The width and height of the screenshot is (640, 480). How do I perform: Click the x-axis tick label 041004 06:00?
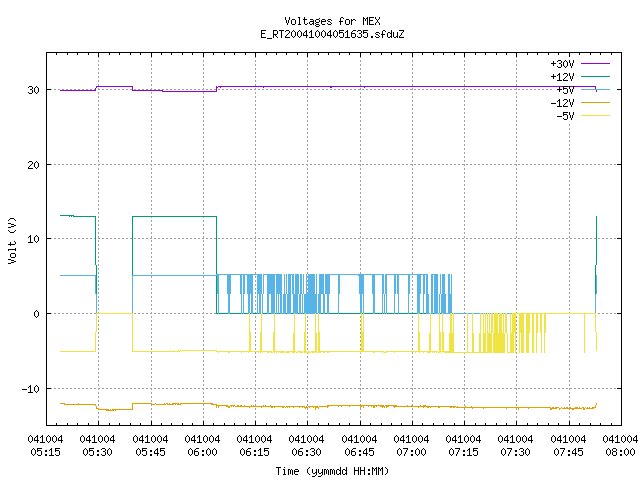(x=202, y=446)
